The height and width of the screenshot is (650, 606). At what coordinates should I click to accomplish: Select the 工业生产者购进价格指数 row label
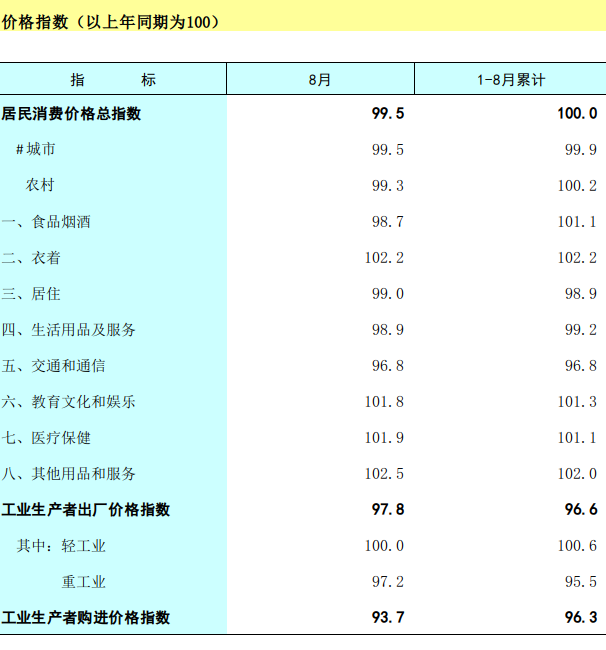tap(86, 618)
